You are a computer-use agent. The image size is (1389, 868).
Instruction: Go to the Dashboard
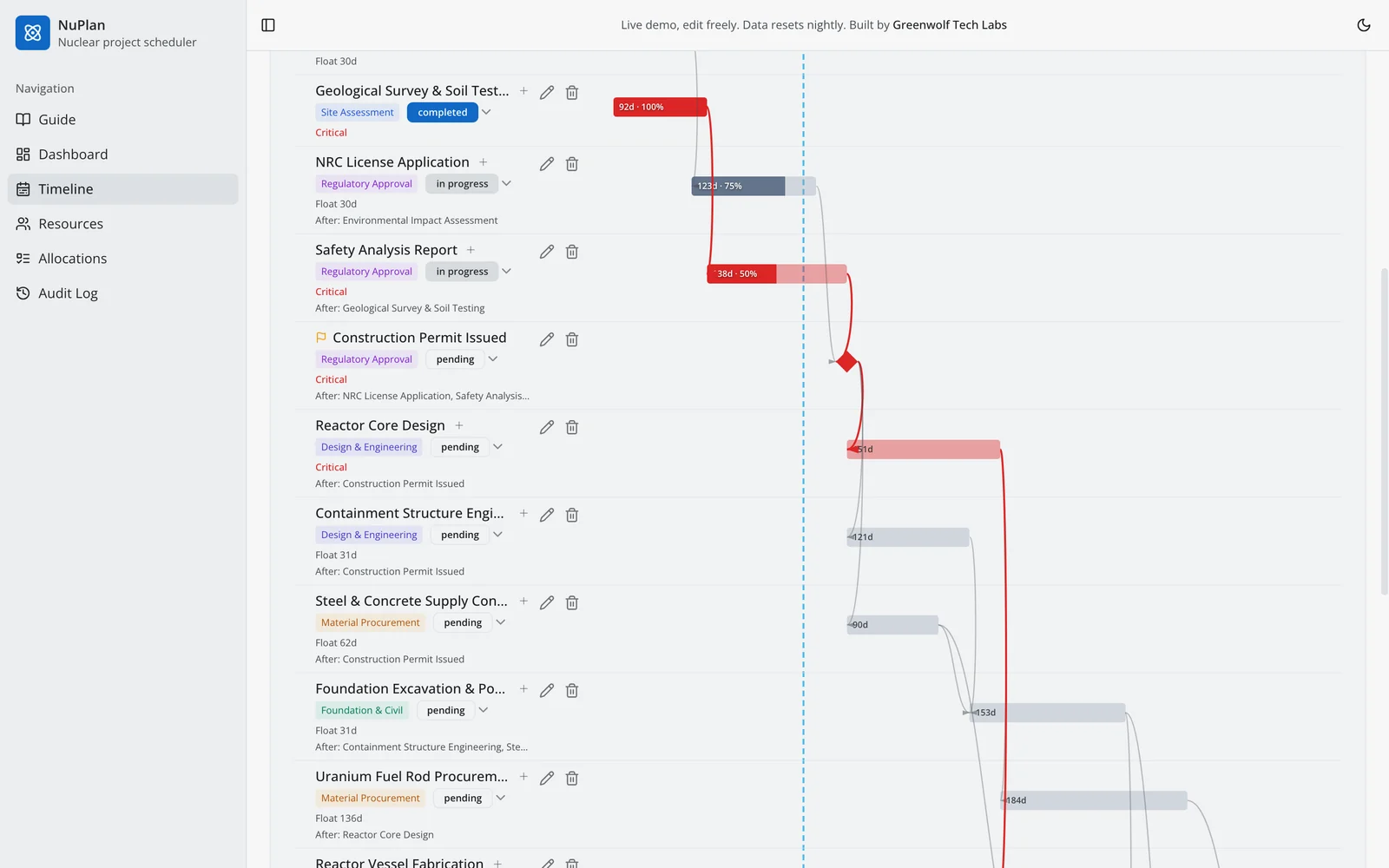pyautogui.click(x=123, y=155)
